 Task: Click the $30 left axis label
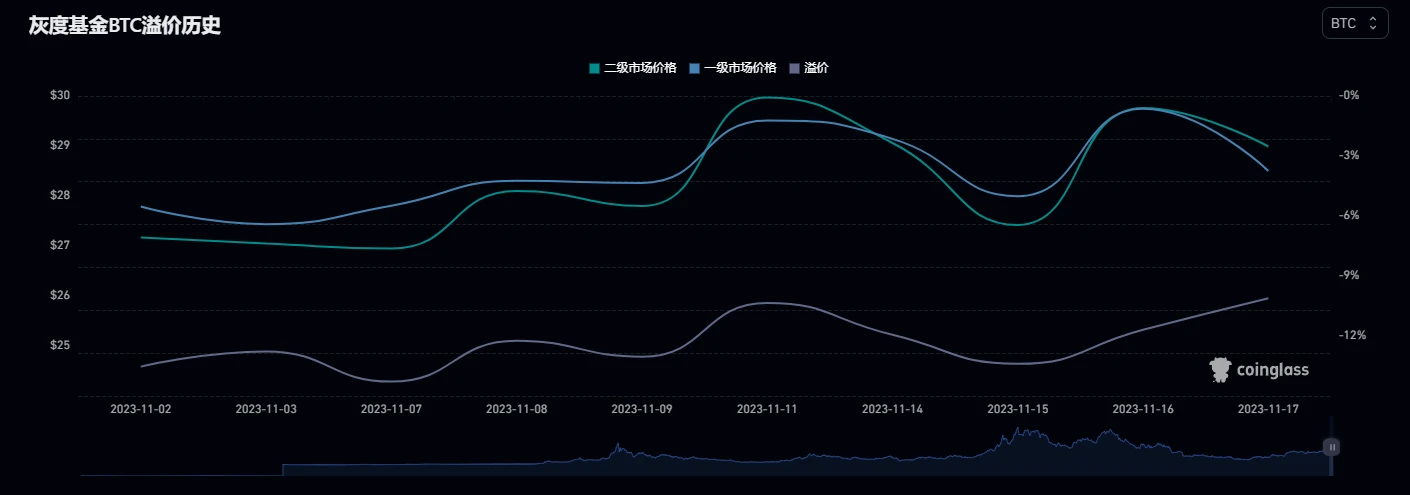59,95
